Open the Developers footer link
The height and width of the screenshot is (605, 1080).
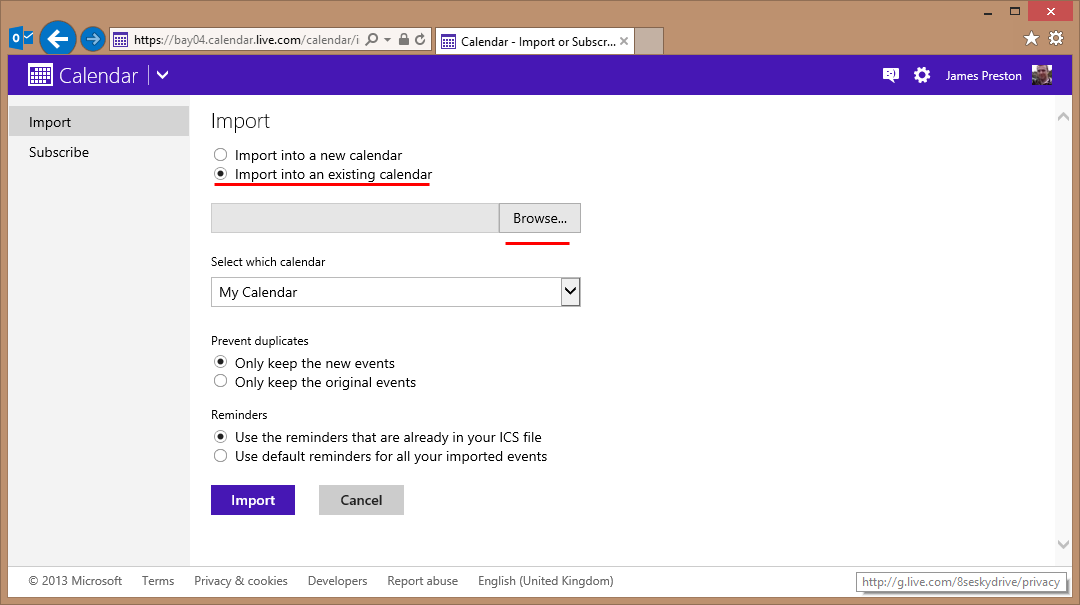point(338,581)
